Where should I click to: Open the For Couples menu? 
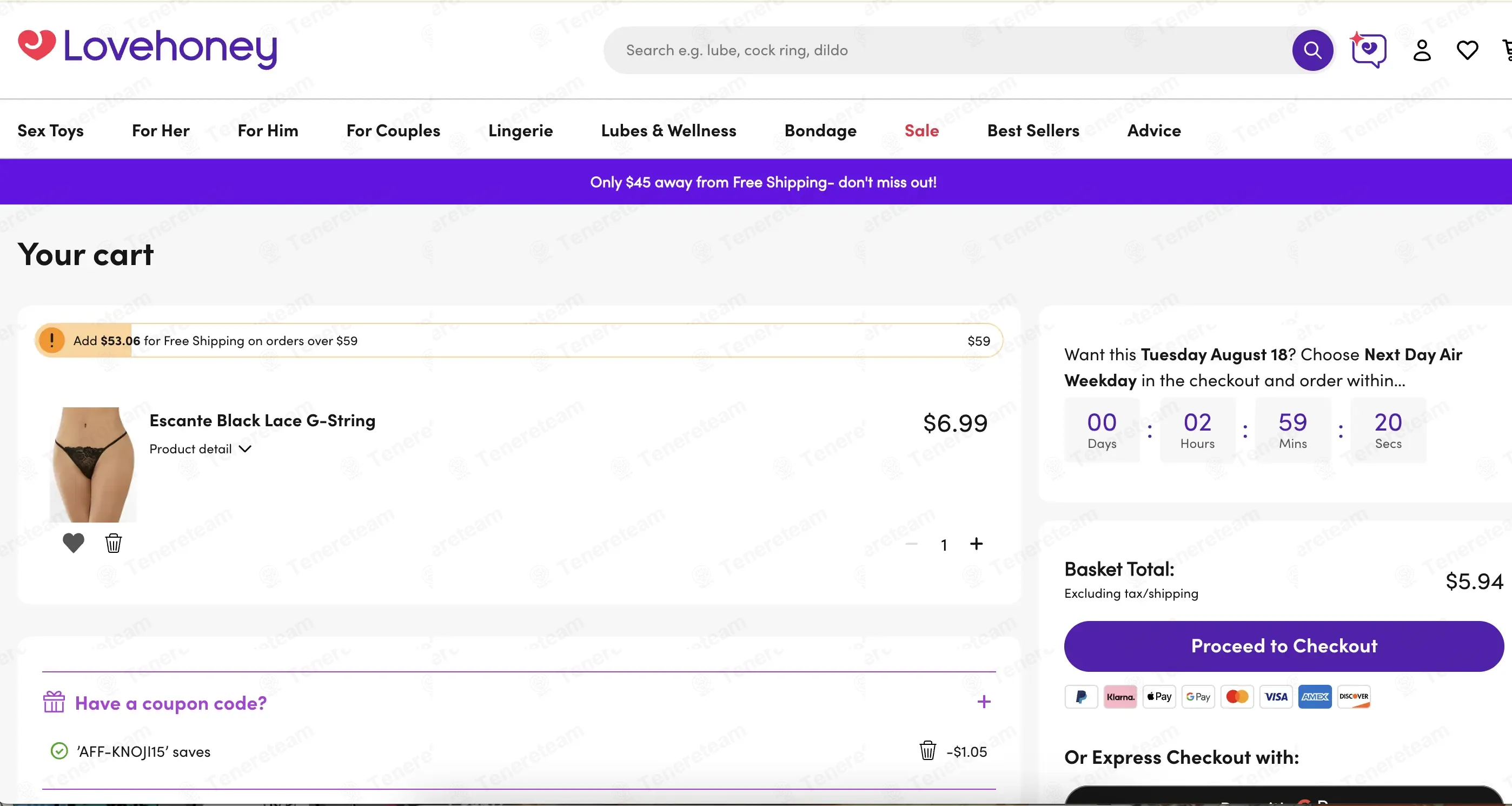click(x=393, y=130)
